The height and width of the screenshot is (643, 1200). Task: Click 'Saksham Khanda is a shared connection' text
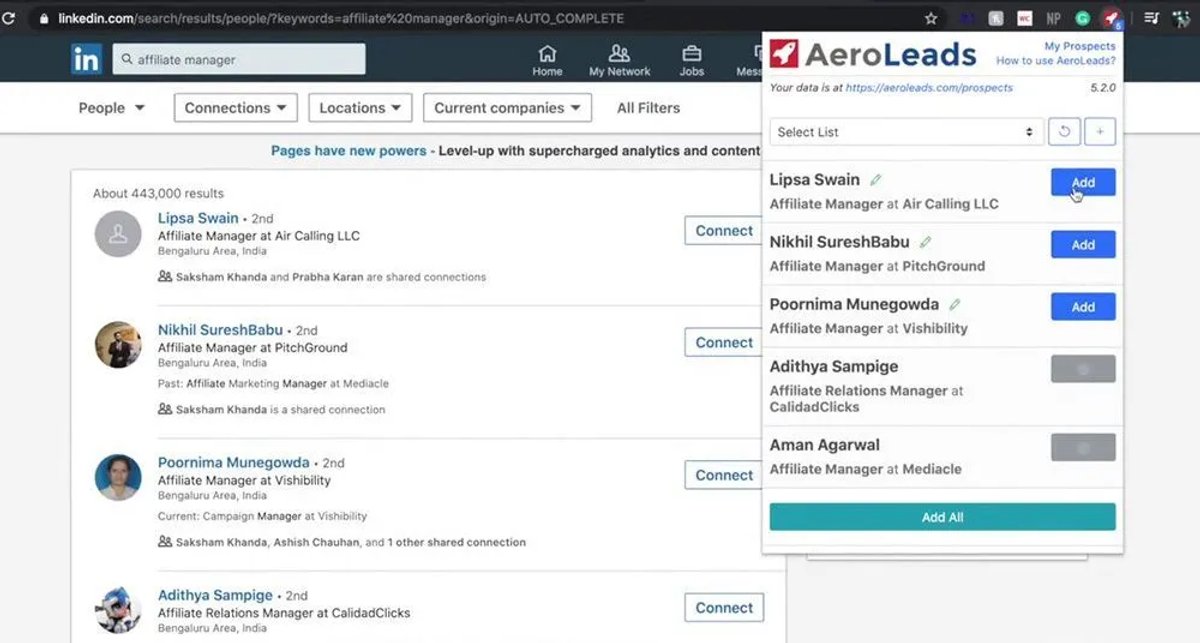[272, 409]
